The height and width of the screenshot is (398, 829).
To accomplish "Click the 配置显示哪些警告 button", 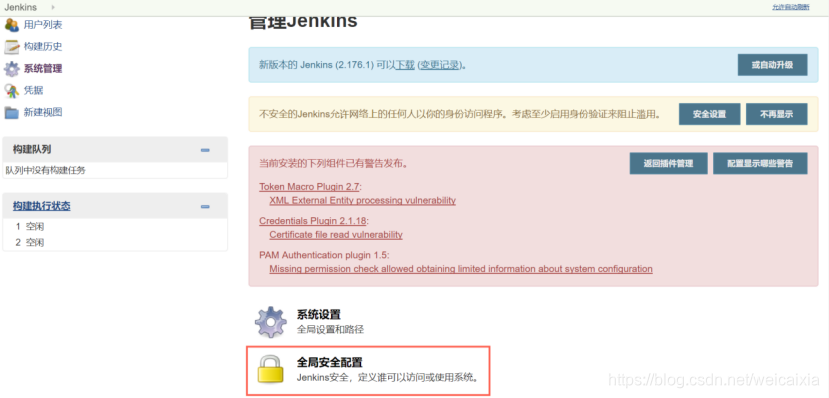I will pyautogui.click(x=760, y=163).
